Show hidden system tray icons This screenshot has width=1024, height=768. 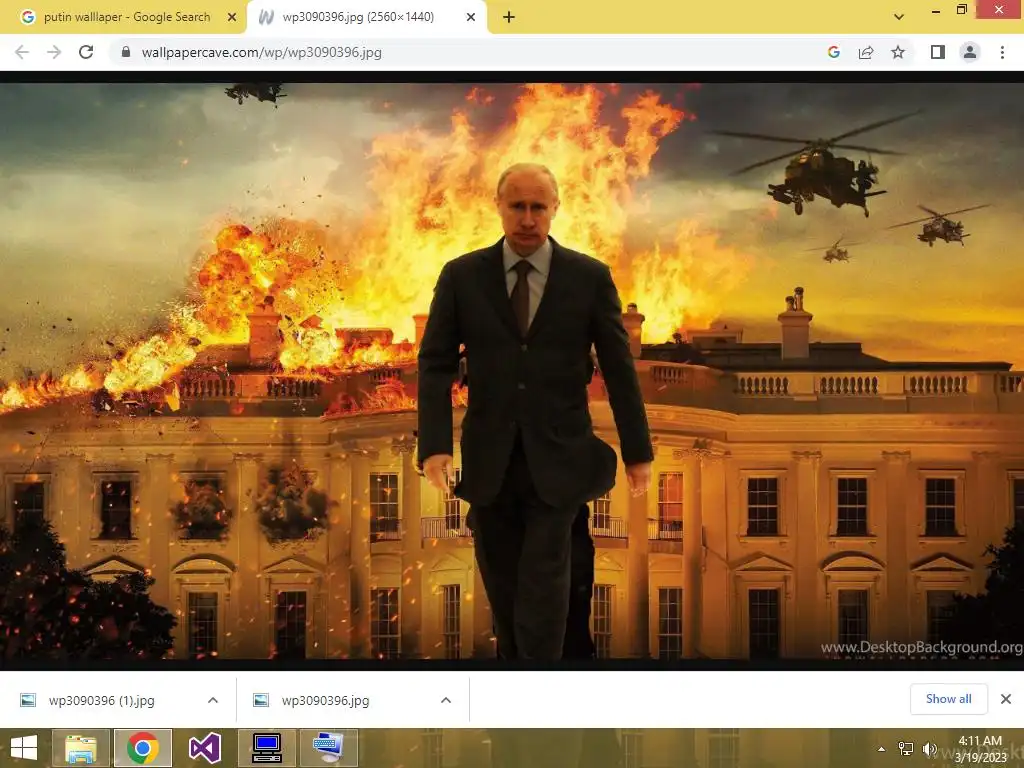(x=882, y=749)
